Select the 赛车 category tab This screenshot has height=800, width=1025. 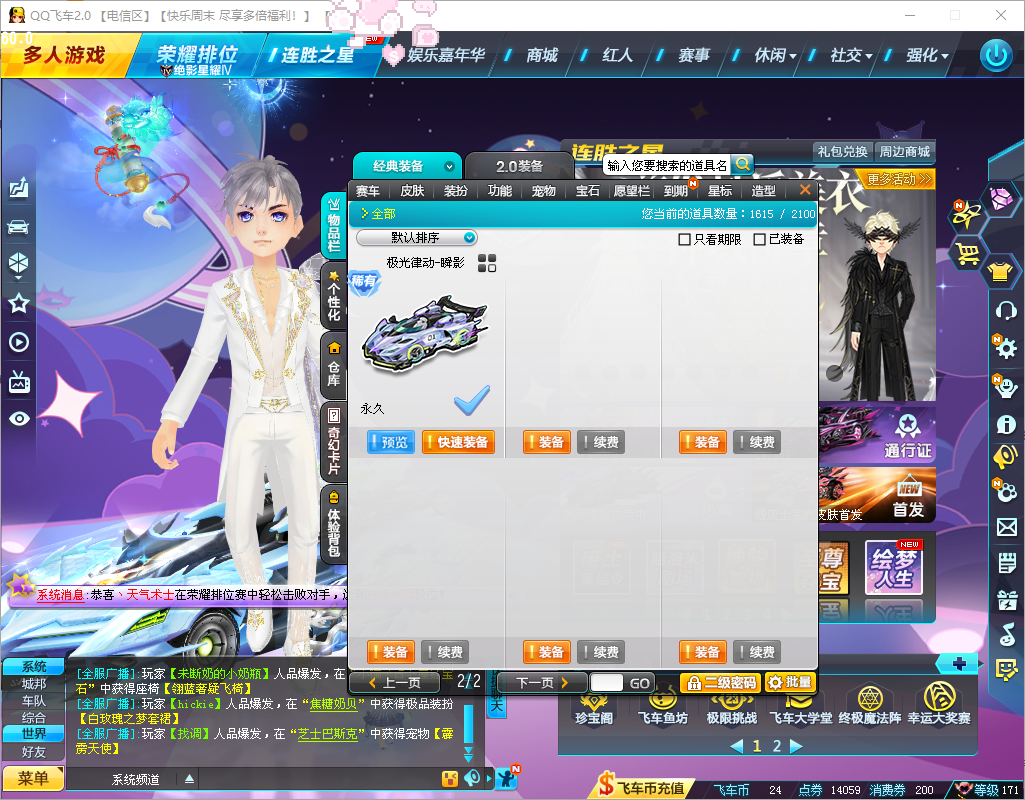pos(367,191)
